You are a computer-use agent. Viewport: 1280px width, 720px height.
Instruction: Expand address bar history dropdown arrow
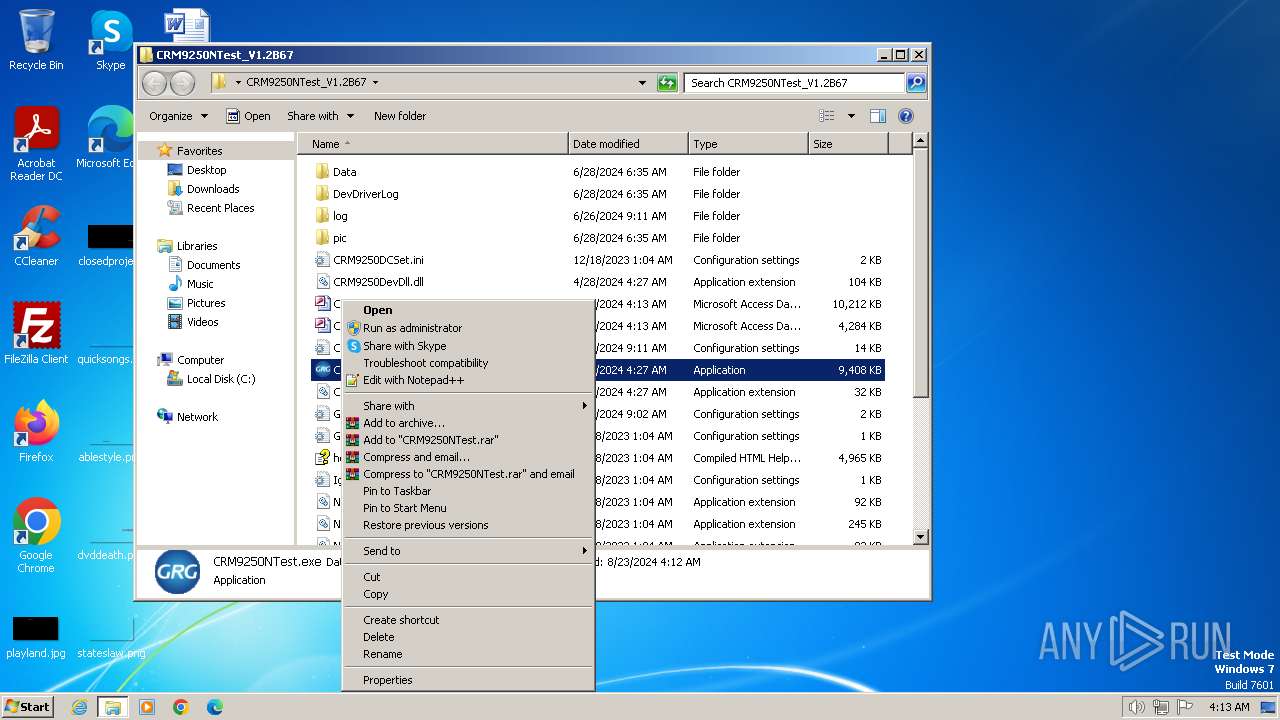(x=642, y=83)
